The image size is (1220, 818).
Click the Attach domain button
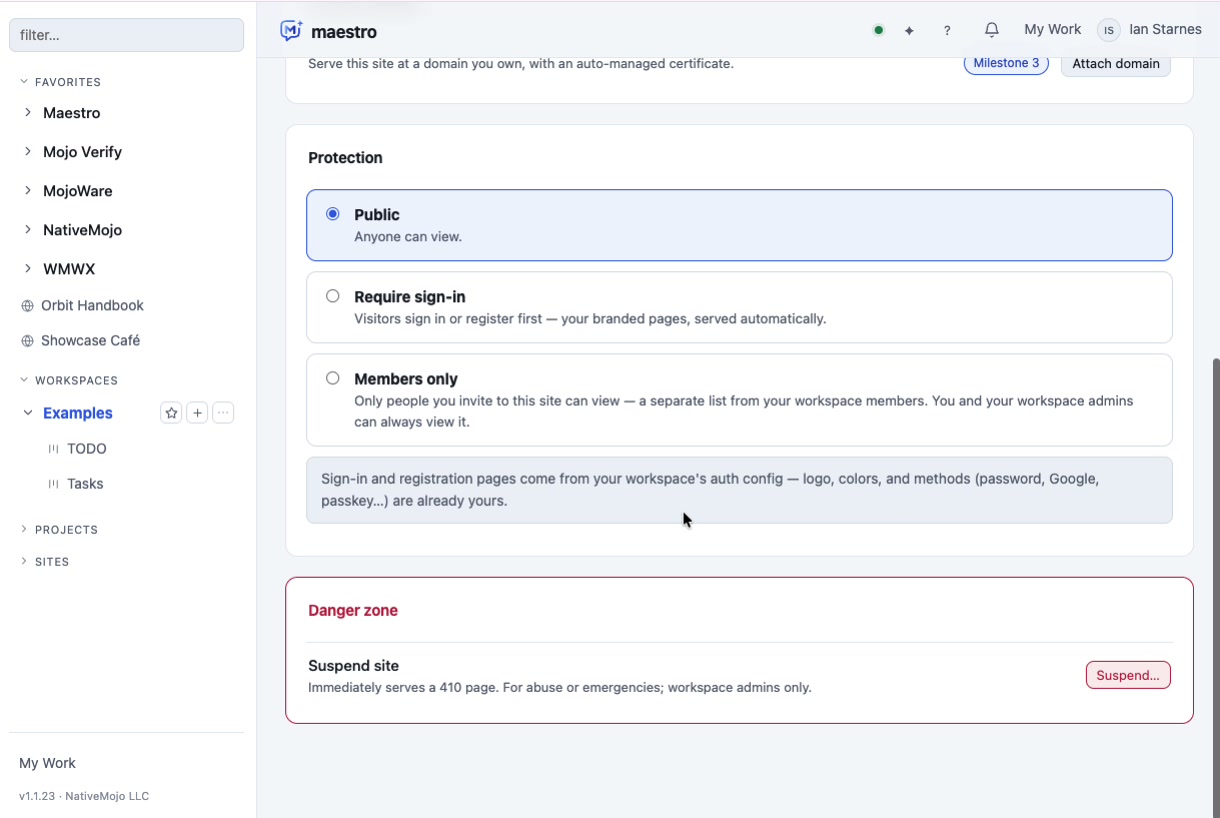1116,64
